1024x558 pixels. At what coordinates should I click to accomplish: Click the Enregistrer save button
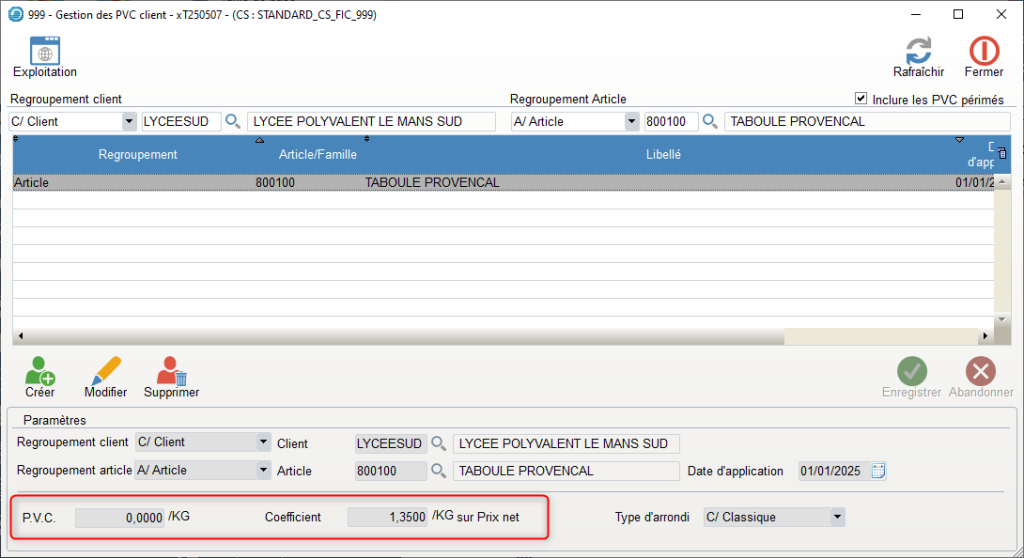pos(911,377)
